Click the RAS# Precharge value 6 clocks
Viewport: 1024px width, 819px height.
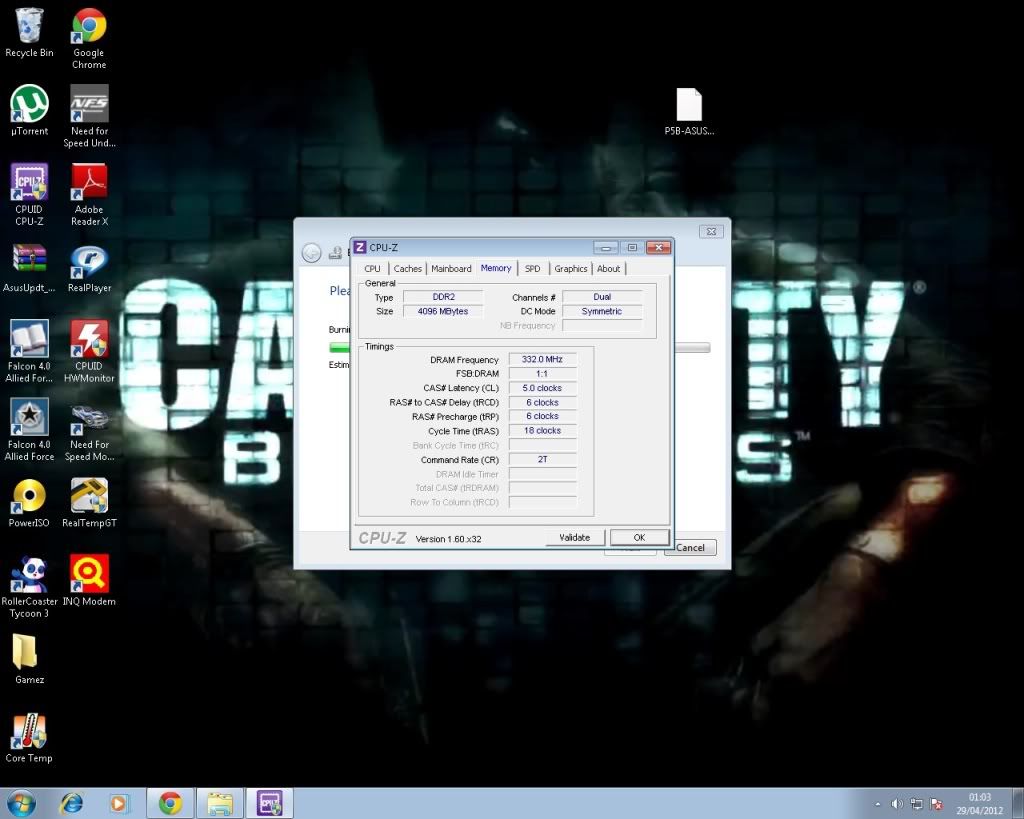[x=543, y=417]
